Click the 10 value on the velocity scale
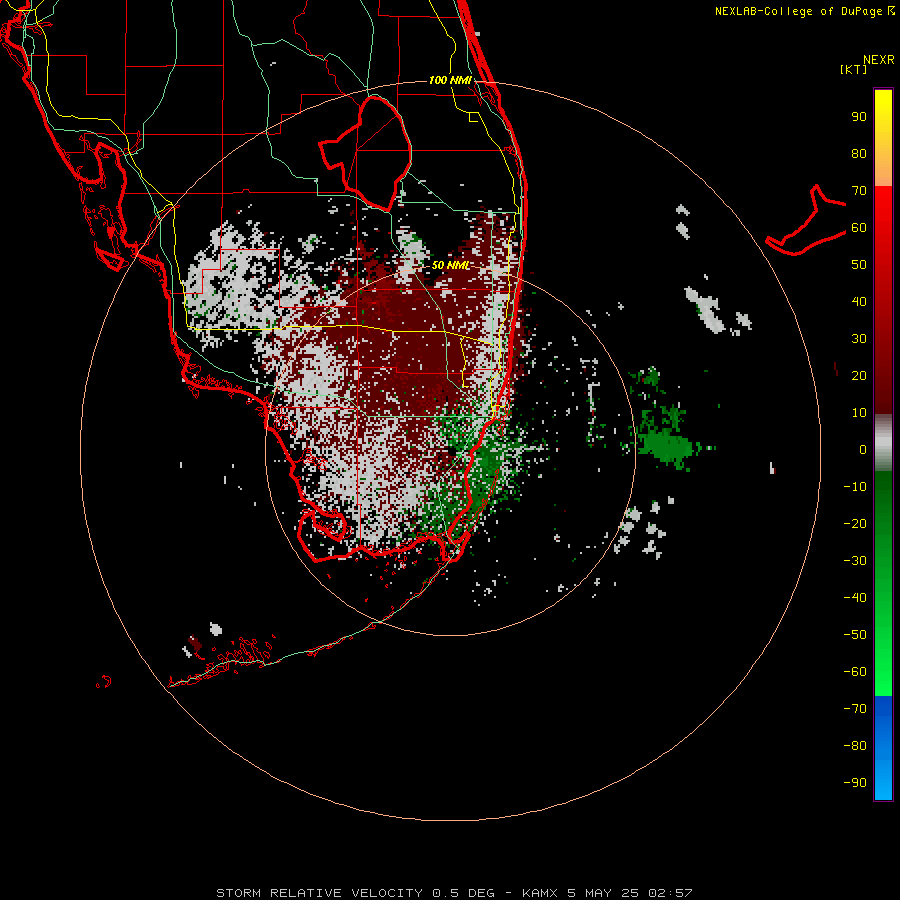Viewport: 900px width, 900px height. coord(859,413)
